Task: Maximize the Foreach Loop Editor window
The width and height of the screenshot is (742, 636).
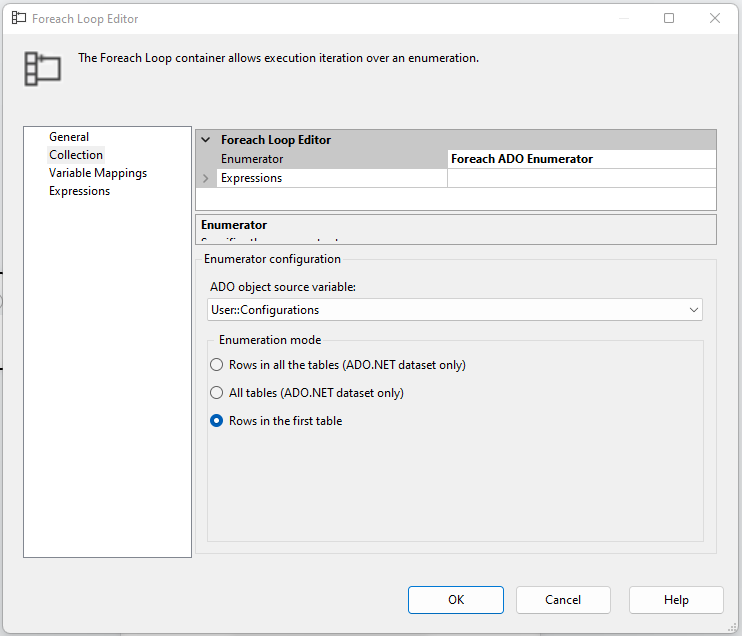Action: [x=669, y=18]
